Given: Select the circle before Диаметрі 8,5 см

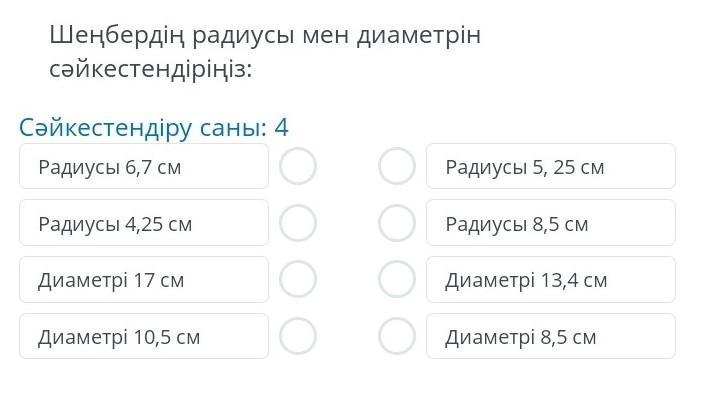Looking at the screenshot, I should click(397, 337).
